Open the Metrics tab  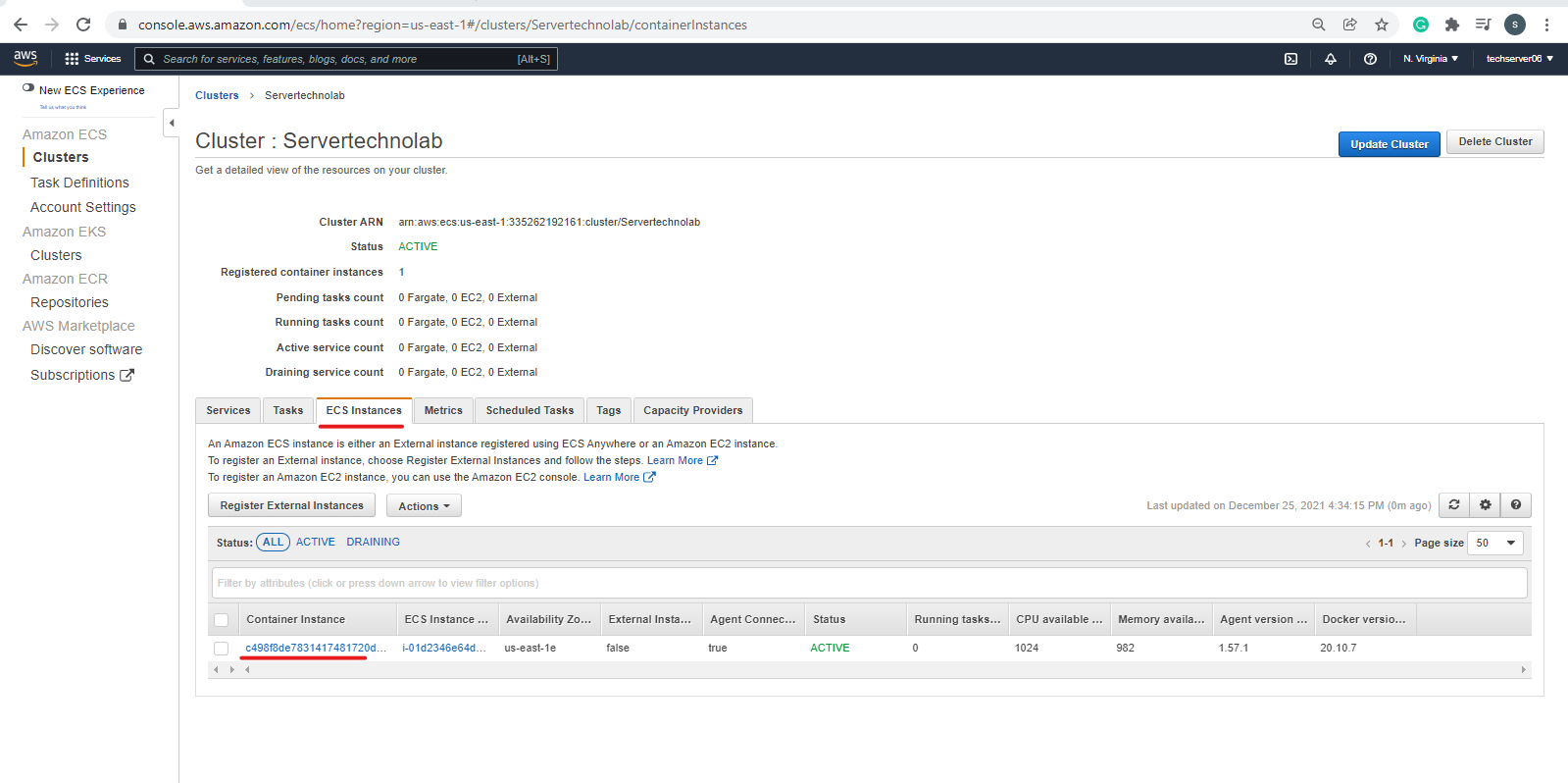coord(443,410)
